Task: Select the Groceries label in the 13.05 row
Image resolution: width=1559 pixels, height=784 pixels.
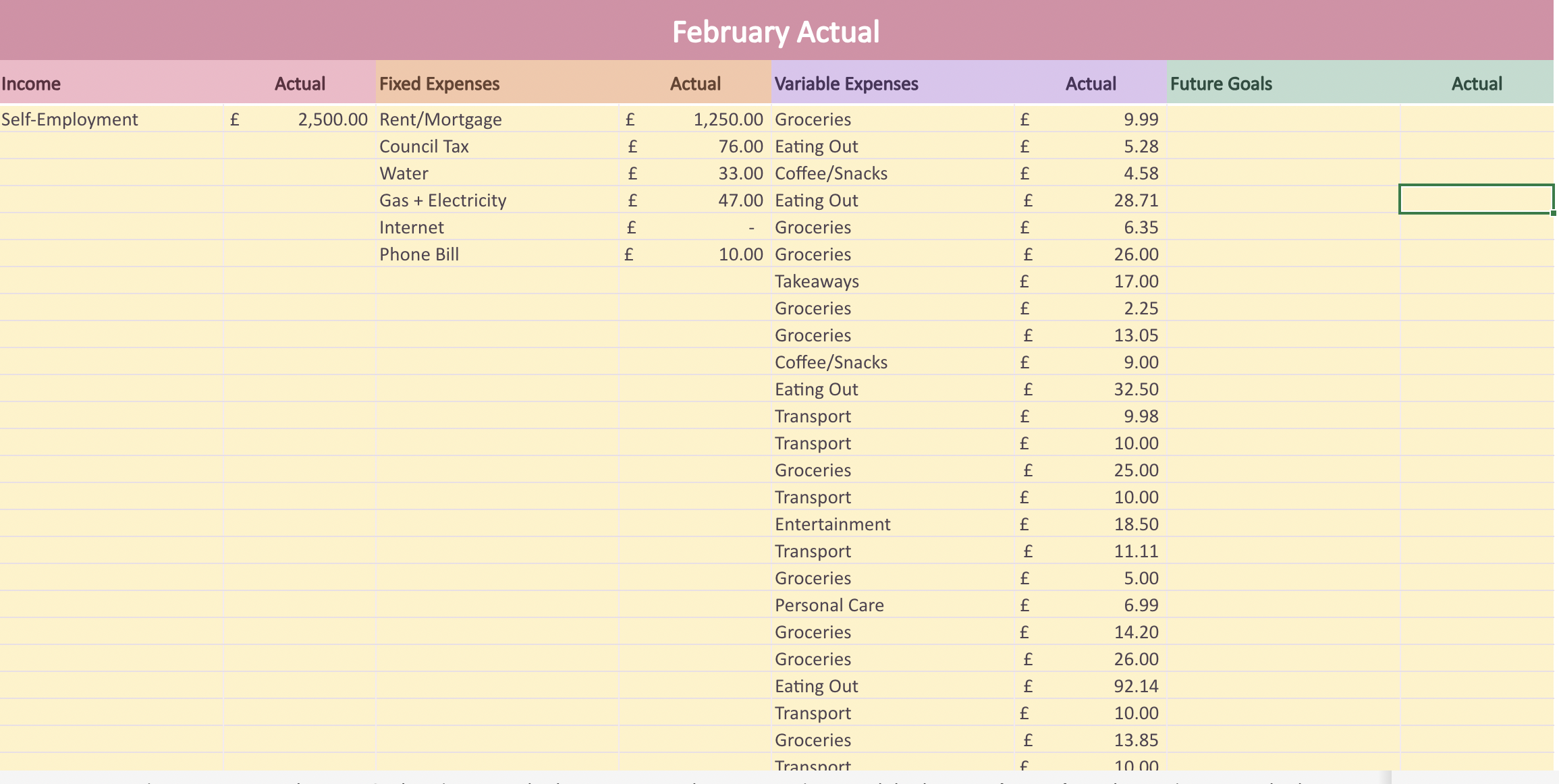Action: (x=893, y=335)
